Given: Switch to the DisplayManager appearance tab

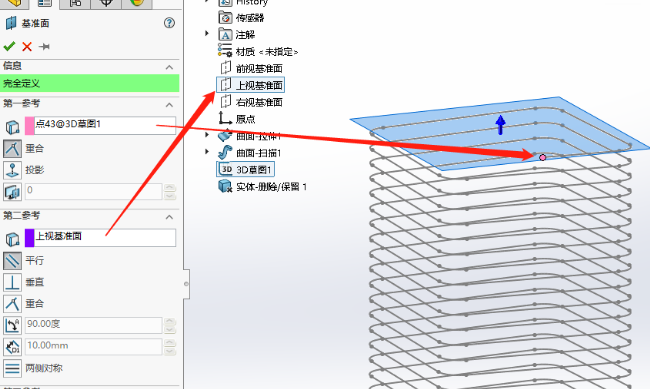Looking at the screenshot, I should tap(137, 3).
